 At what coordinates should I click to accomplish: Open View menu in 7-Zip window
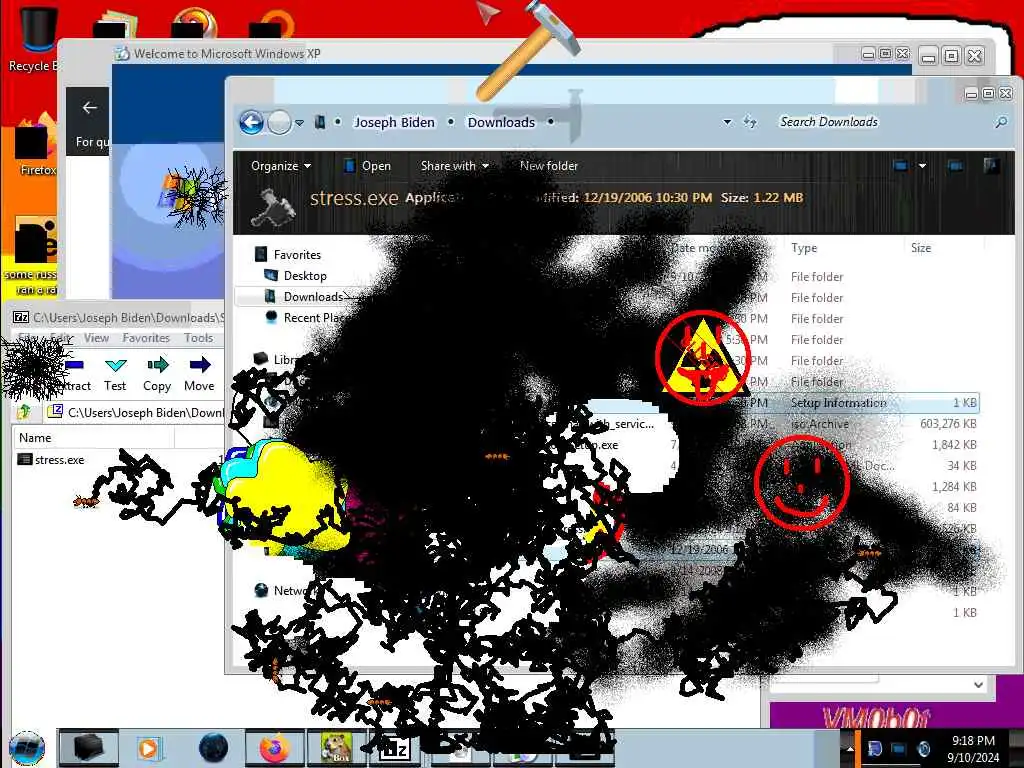point(96,338)
